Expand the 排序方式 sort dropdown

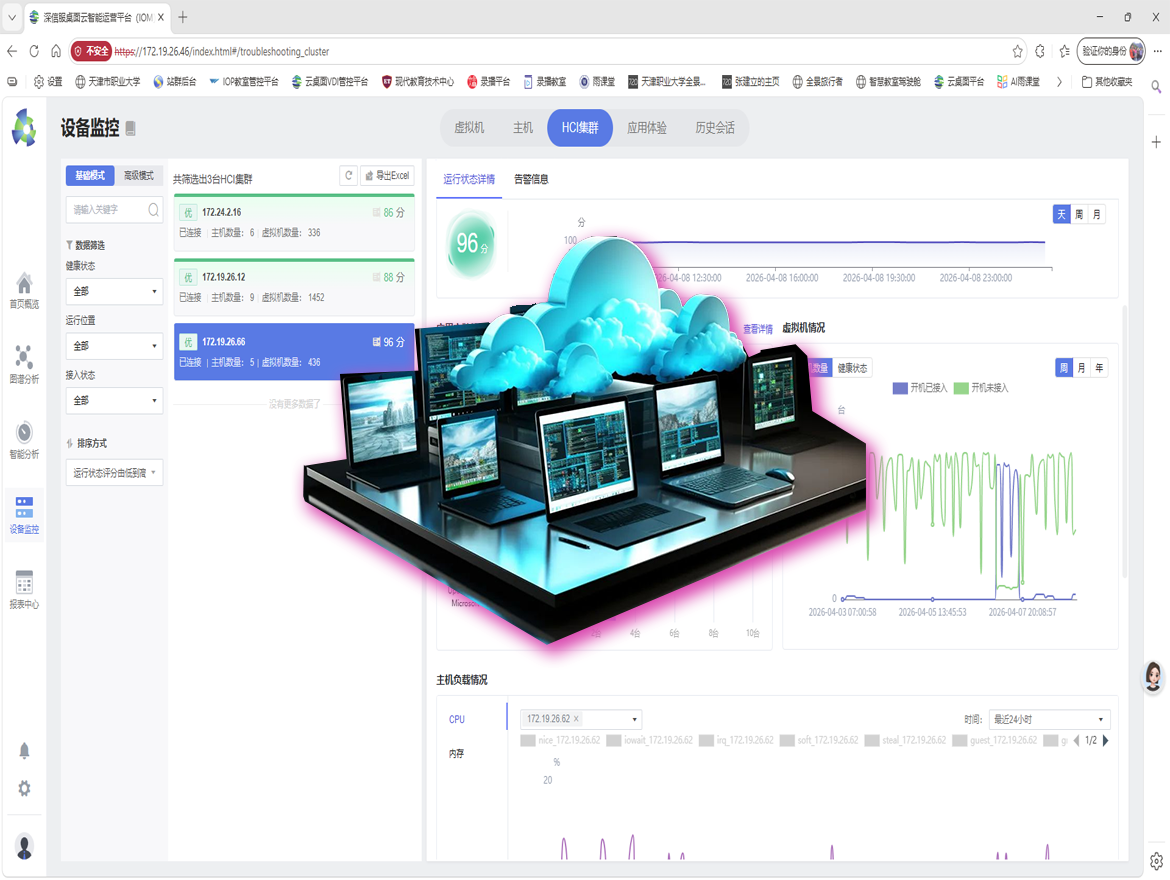(114, 473)
